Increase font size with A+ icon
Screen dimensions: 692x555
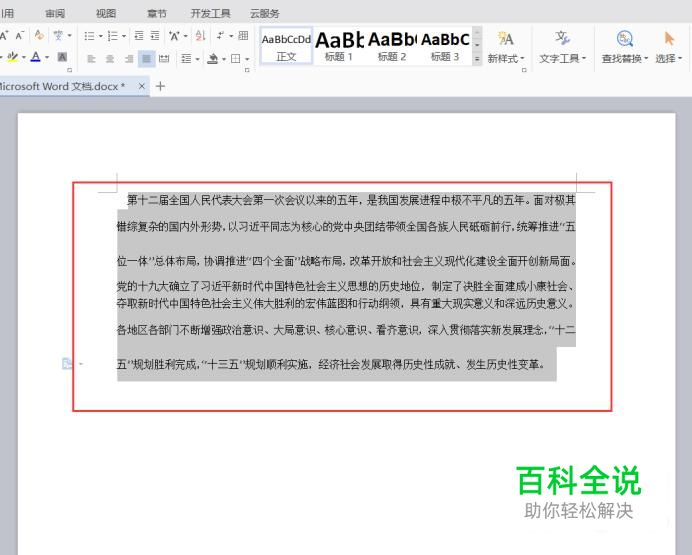click(x=4, y=35)
